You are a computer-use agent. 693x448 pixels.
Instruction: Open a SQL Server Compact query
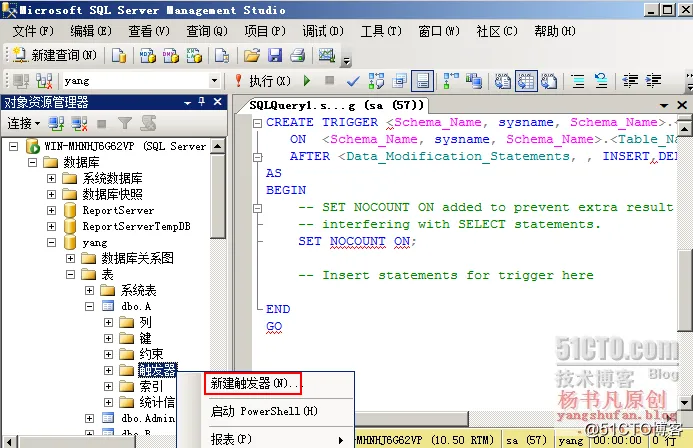[222, 56]
